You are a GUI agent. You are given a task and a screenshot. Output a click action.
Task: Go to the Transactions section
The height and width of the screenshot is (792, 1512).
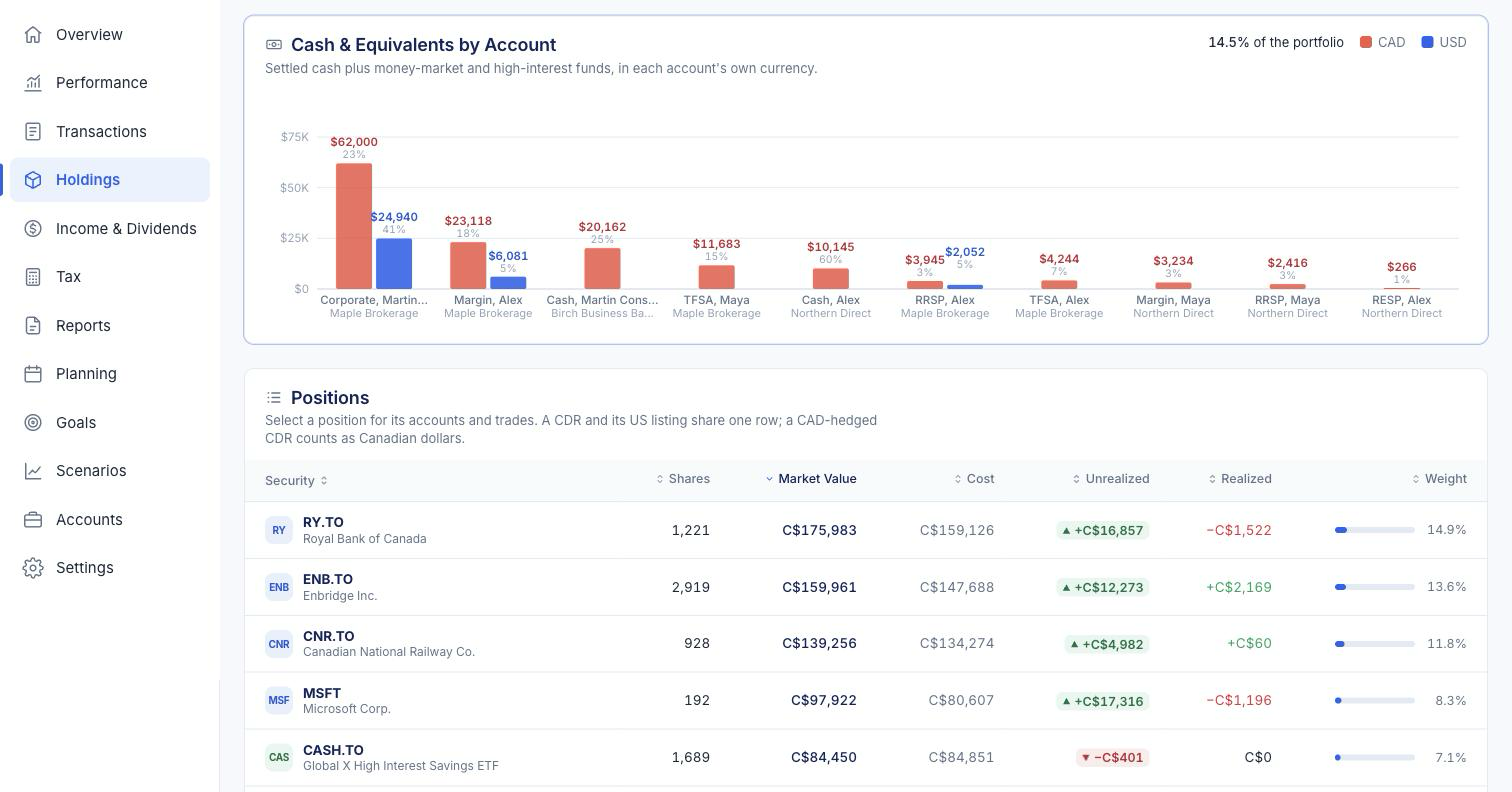pyautogui.click(x=110, y=132)
